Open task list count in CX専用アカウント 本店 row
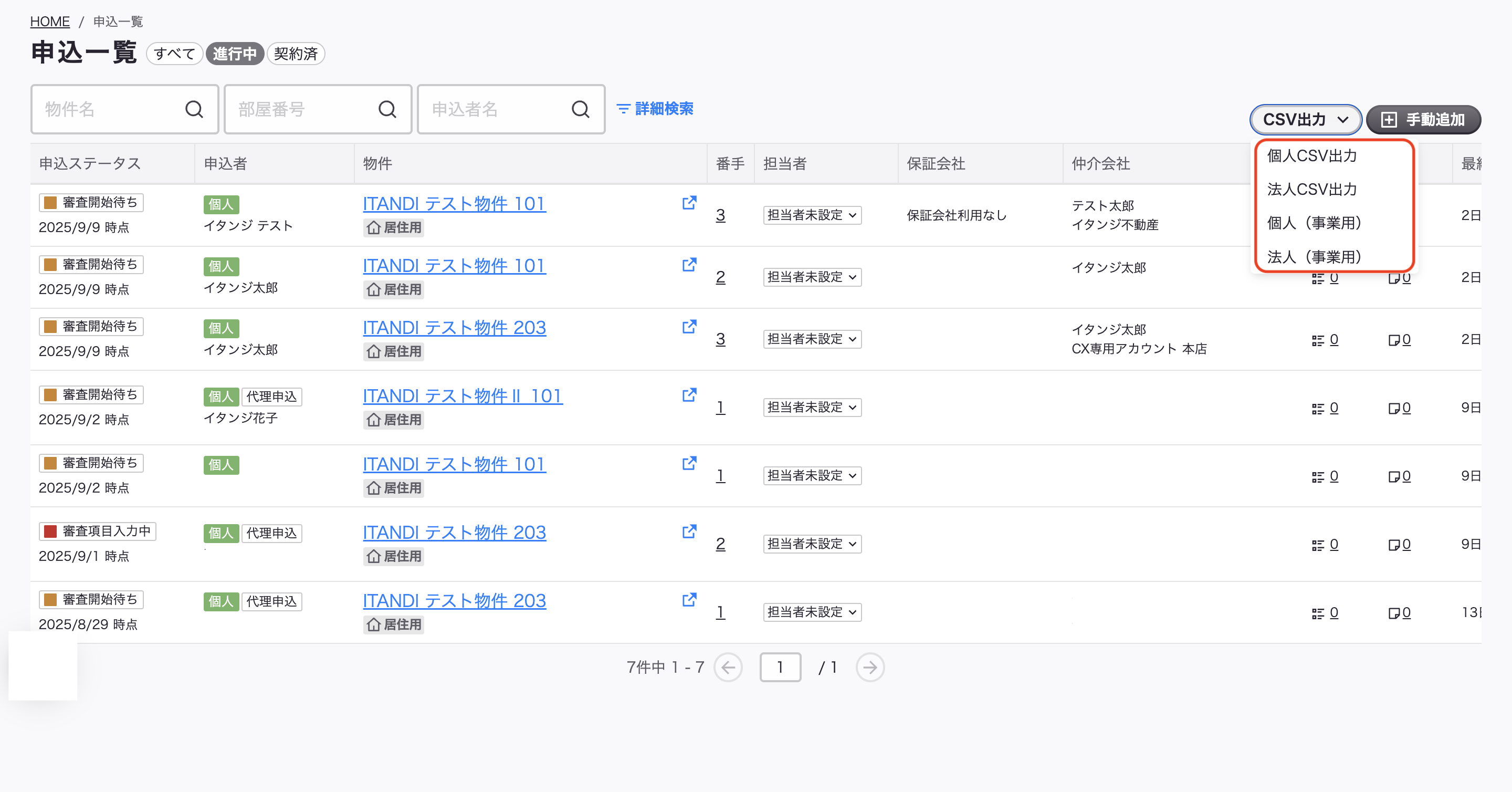The width and height of the screenshot is (1512, 792). tap(1325, 340)
